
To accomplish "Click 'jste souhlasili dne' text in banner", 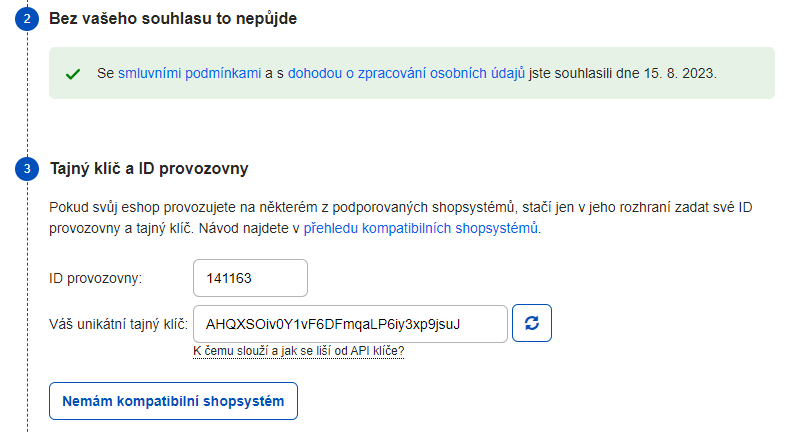I will coord(584,73).
